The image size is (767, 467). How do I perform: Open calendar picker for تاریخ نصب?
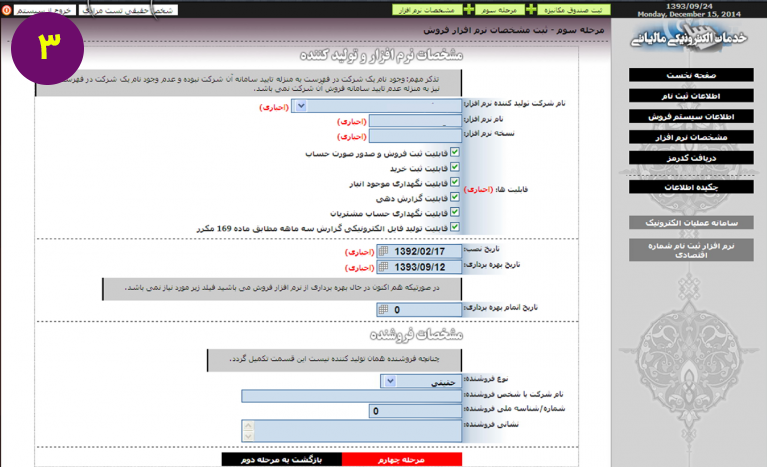coord(384,251)
